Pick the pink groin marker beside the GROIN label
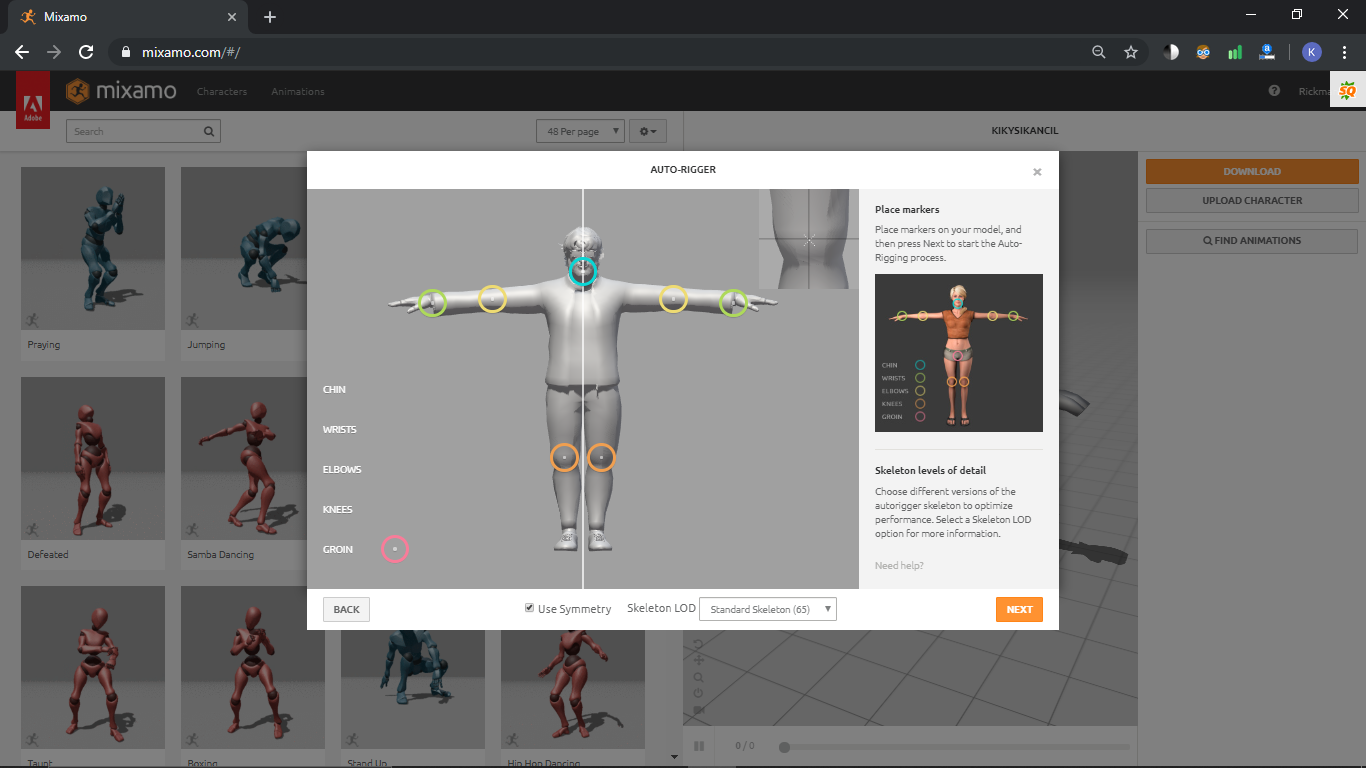The width and height of the screenshot is (1366, 768). [395, 549]
